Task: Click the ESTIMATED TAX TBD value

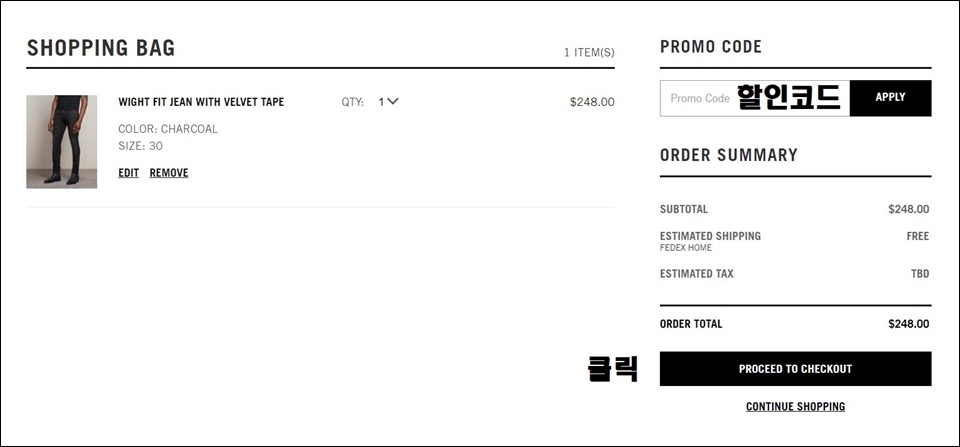Action: point(920,274)
